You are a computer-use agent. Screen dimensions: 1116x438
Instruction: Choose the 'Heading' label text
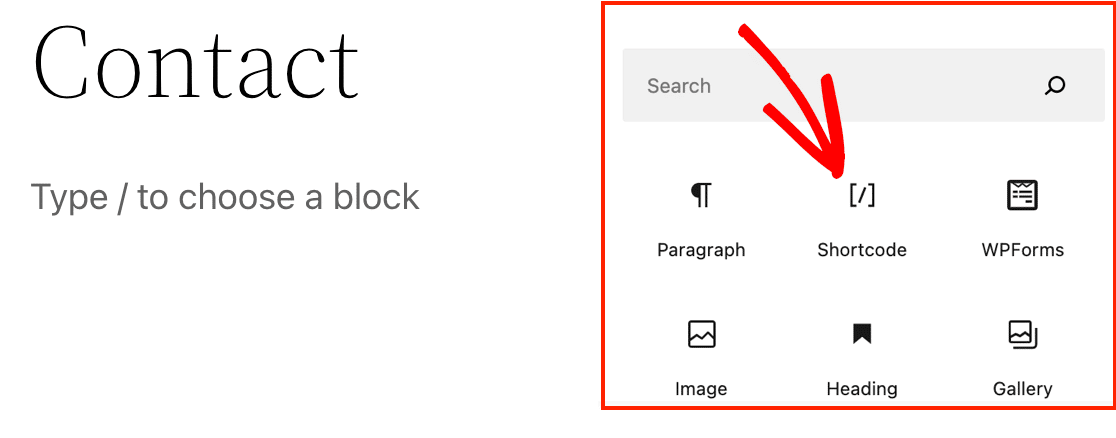[x=861, y=389]
